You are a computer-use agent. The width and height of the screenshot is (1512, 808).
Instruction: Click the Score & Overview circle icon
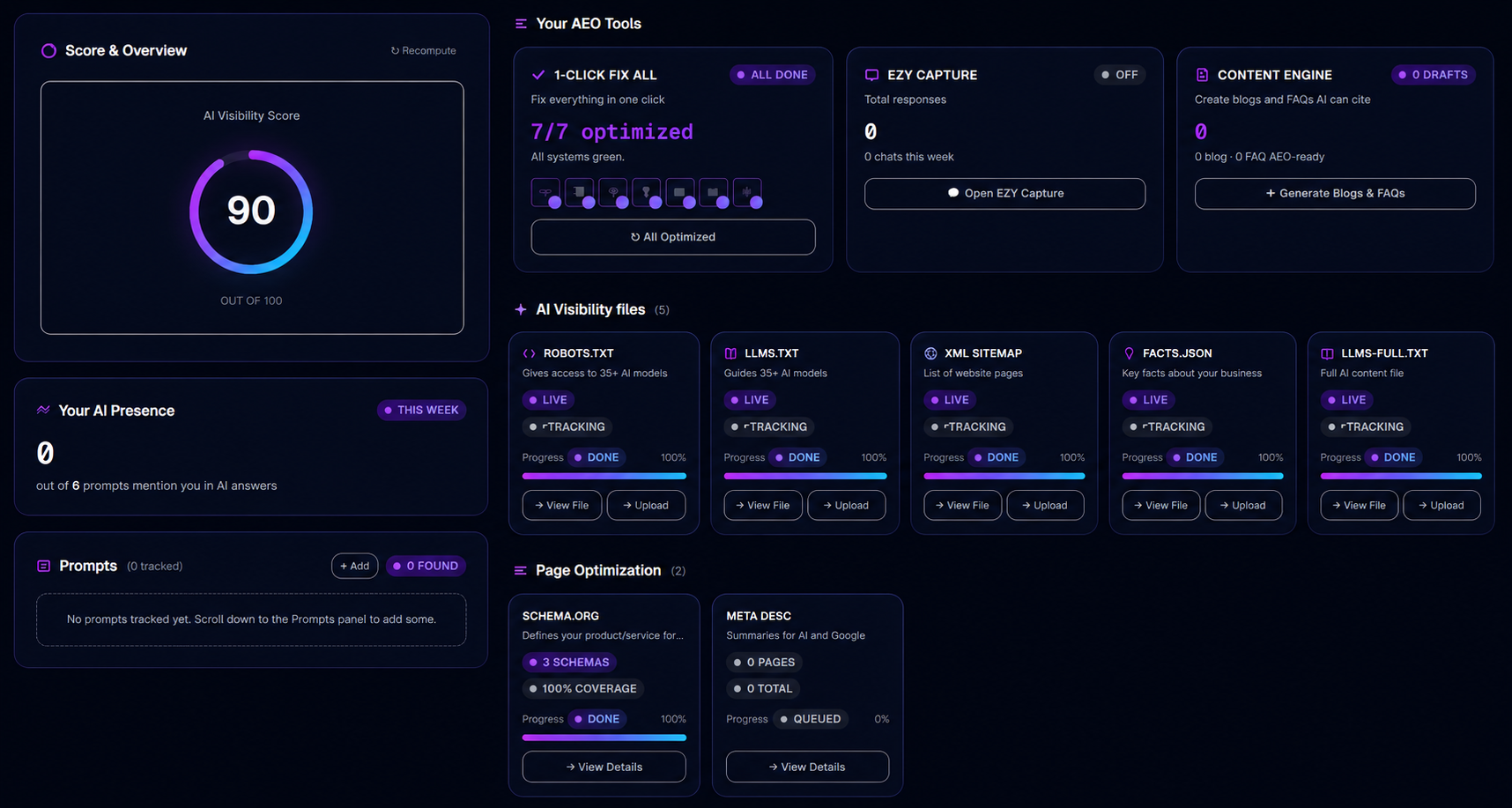(x=48, y=51)
